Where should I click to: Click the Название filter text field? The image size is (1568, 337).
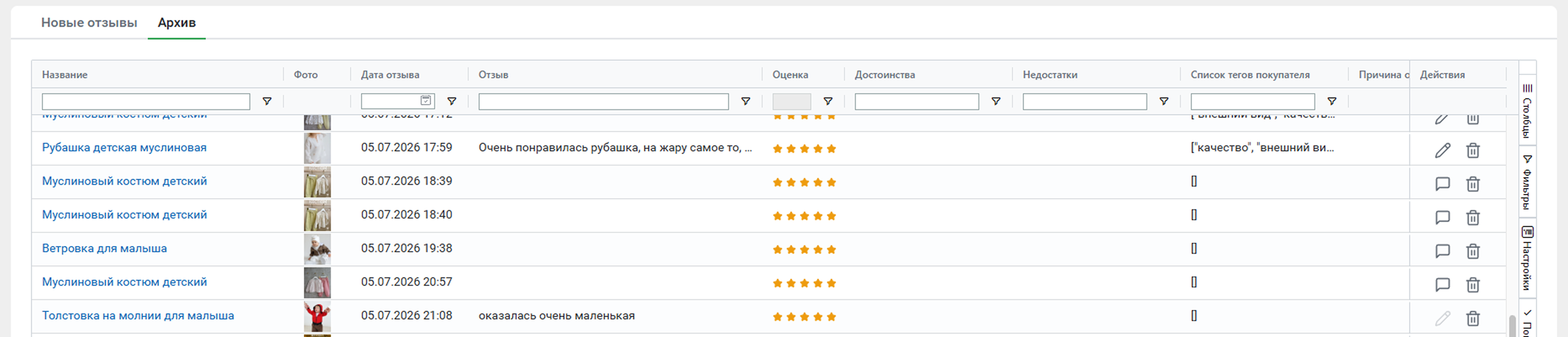[x=146, y=101]
